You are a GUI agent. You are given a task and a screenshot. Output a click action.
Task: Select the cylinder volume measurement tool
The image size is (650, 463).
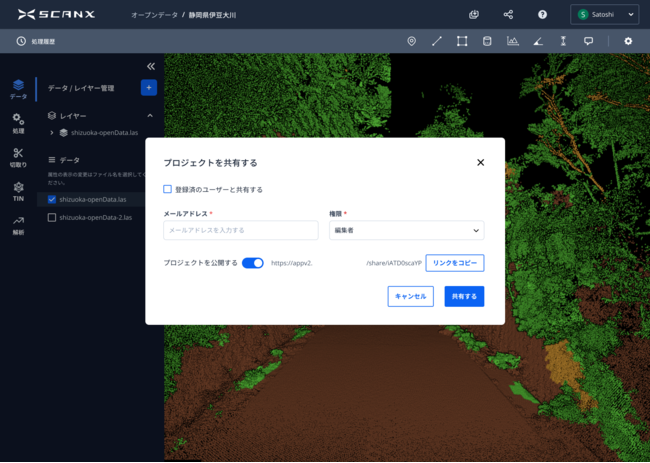click(x=487, y=41)
